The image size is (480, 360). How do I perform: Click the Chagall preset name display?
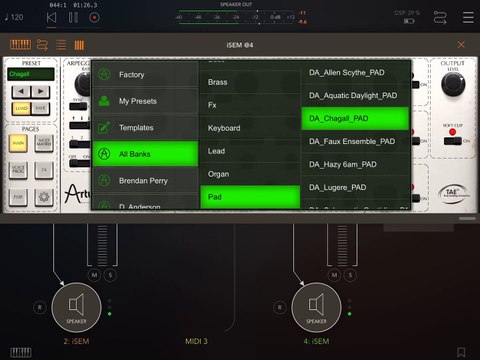point(31,74)
